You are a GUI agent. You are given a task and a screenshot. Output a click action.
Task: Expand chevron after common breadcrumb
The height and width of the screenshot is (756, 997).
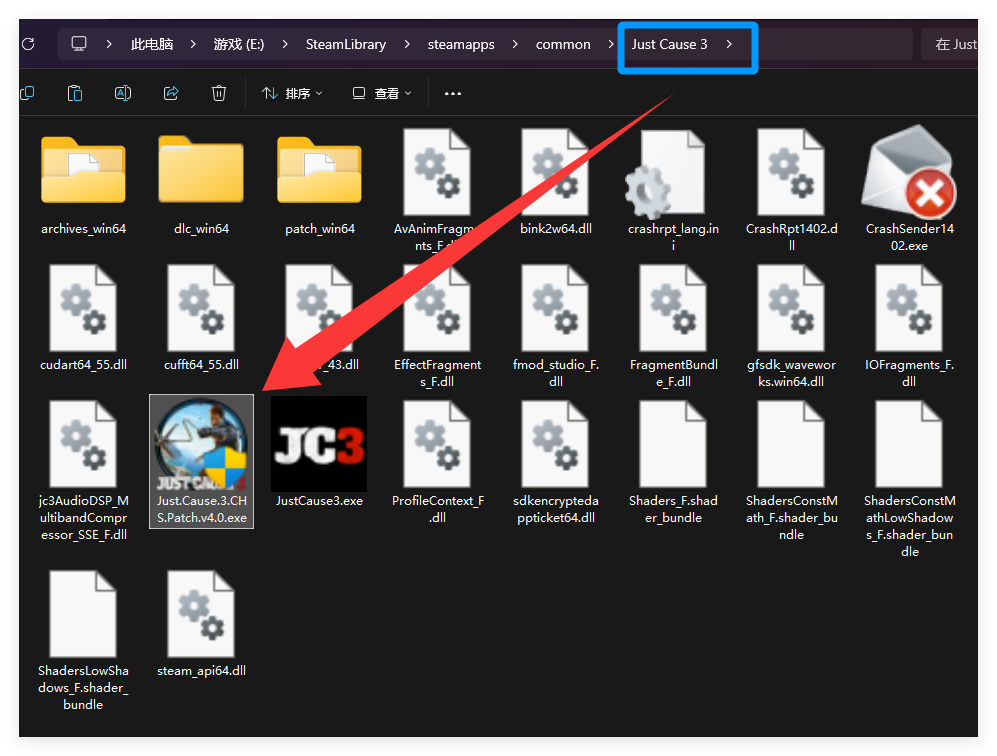[611, 44]
